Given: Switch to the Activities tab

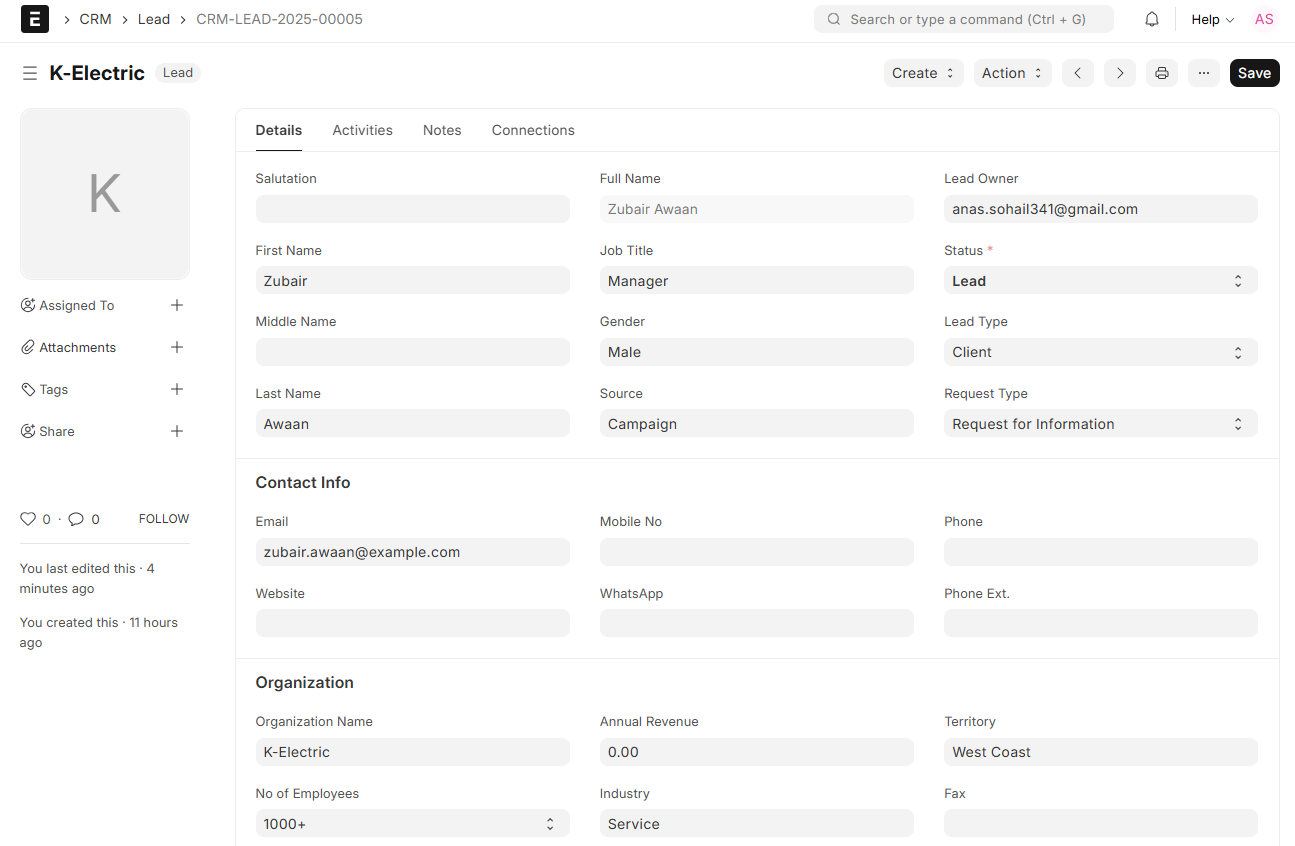Looking at the screenshot, I should click(x=362, y=130).
